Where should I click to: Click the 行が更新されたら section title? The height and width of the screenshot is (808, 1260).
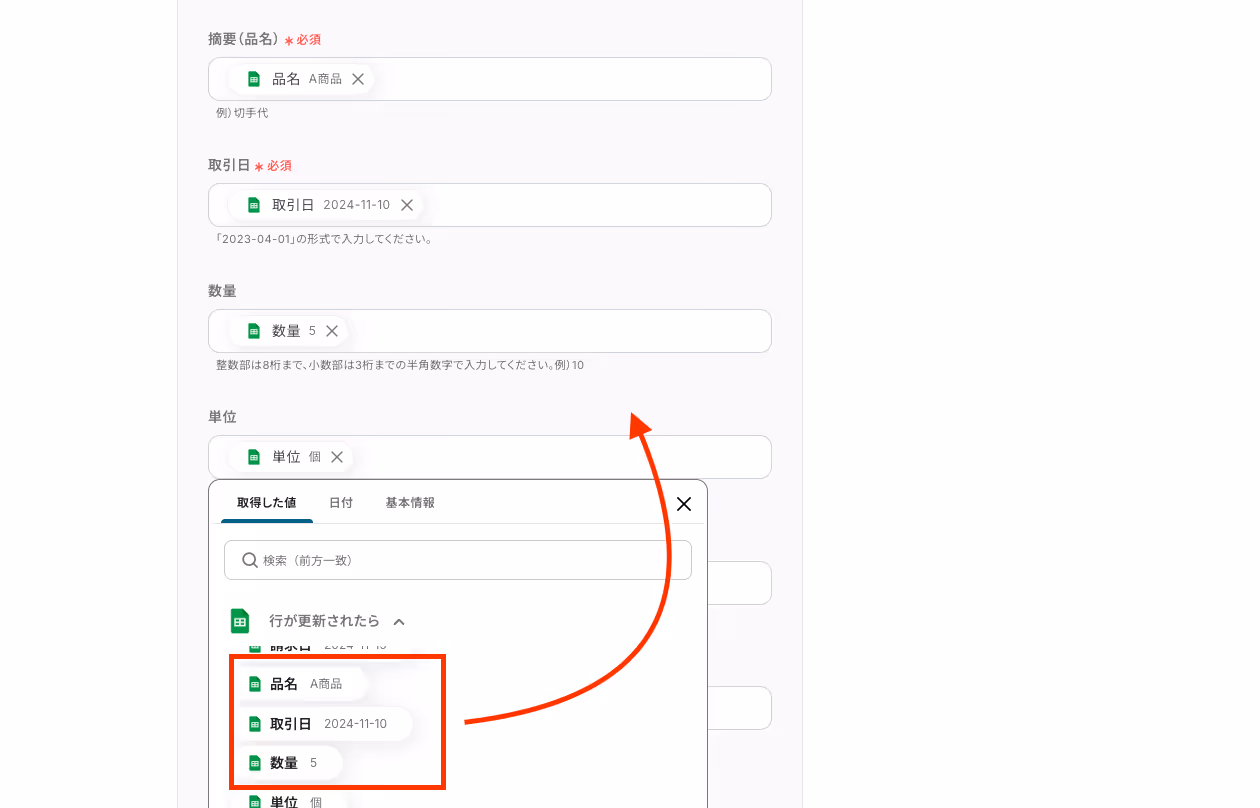325,621
